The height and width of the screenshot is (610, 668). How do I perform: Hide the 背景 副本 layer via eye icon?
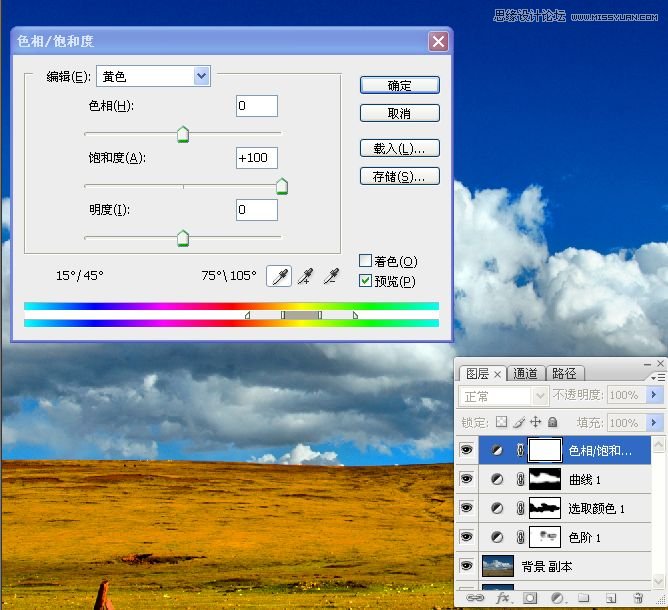tap(466, 566)
